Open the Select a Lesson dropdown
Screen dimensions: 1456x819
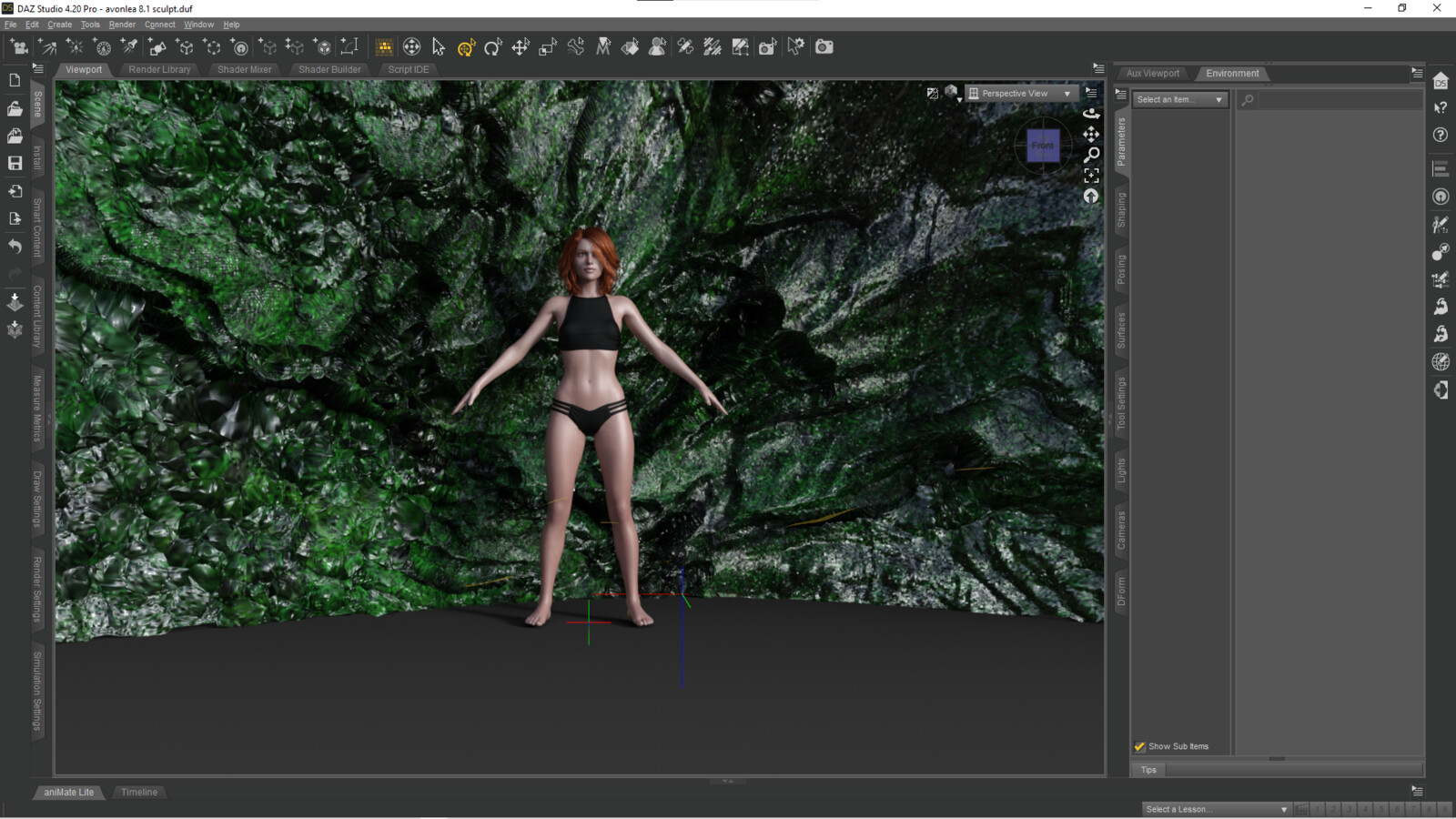tap(1217, 809)
